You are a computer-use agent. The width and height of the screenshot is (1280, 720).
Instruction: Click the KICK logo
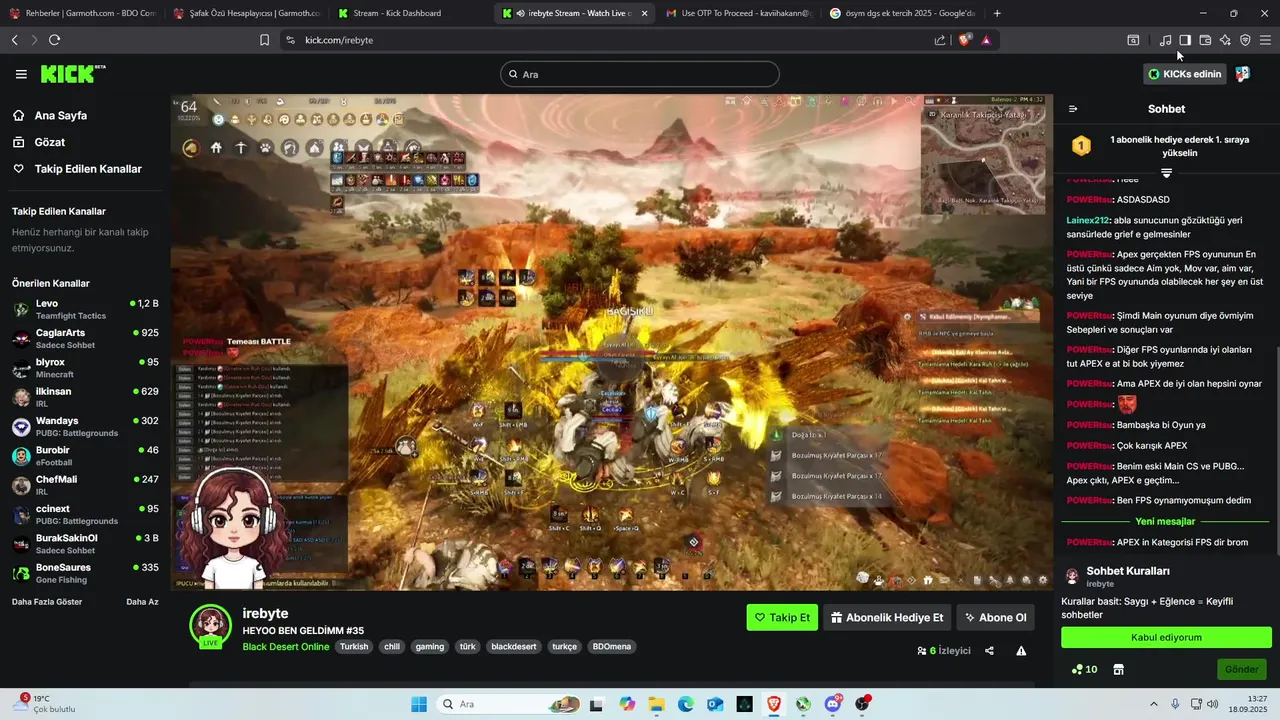tap(72, 74)
